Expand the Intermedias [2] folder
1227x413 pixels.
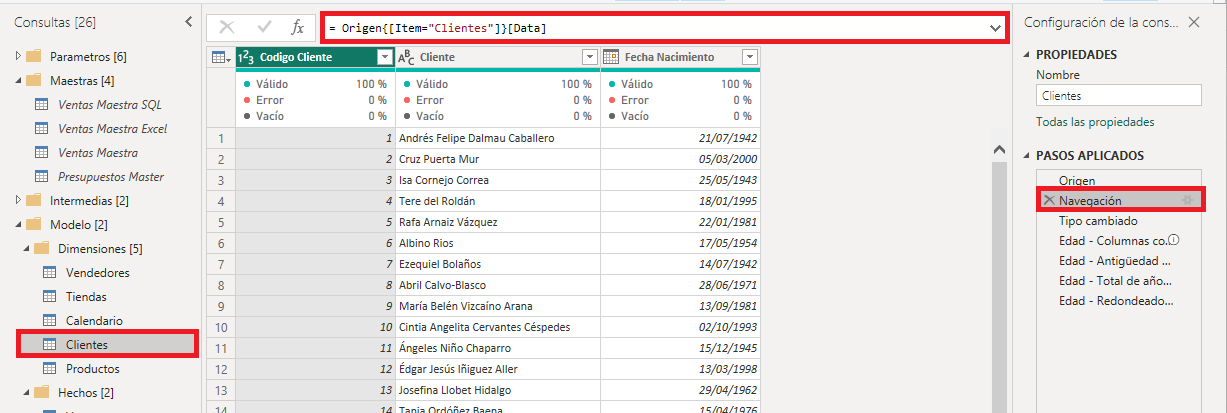[x=17, y=200]
